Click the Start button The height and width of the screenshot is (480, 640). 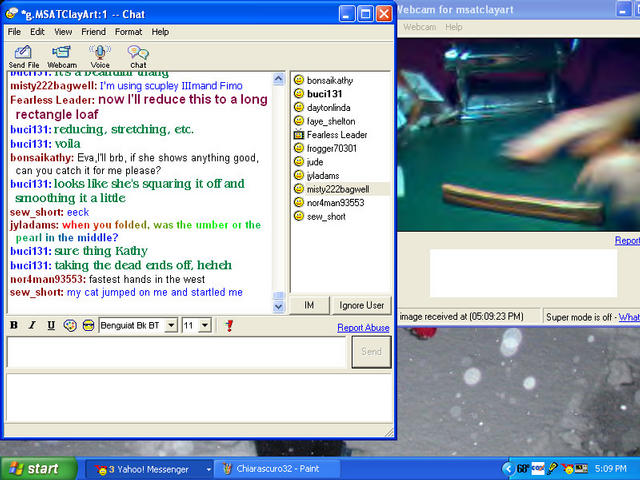tap(39, 469)
